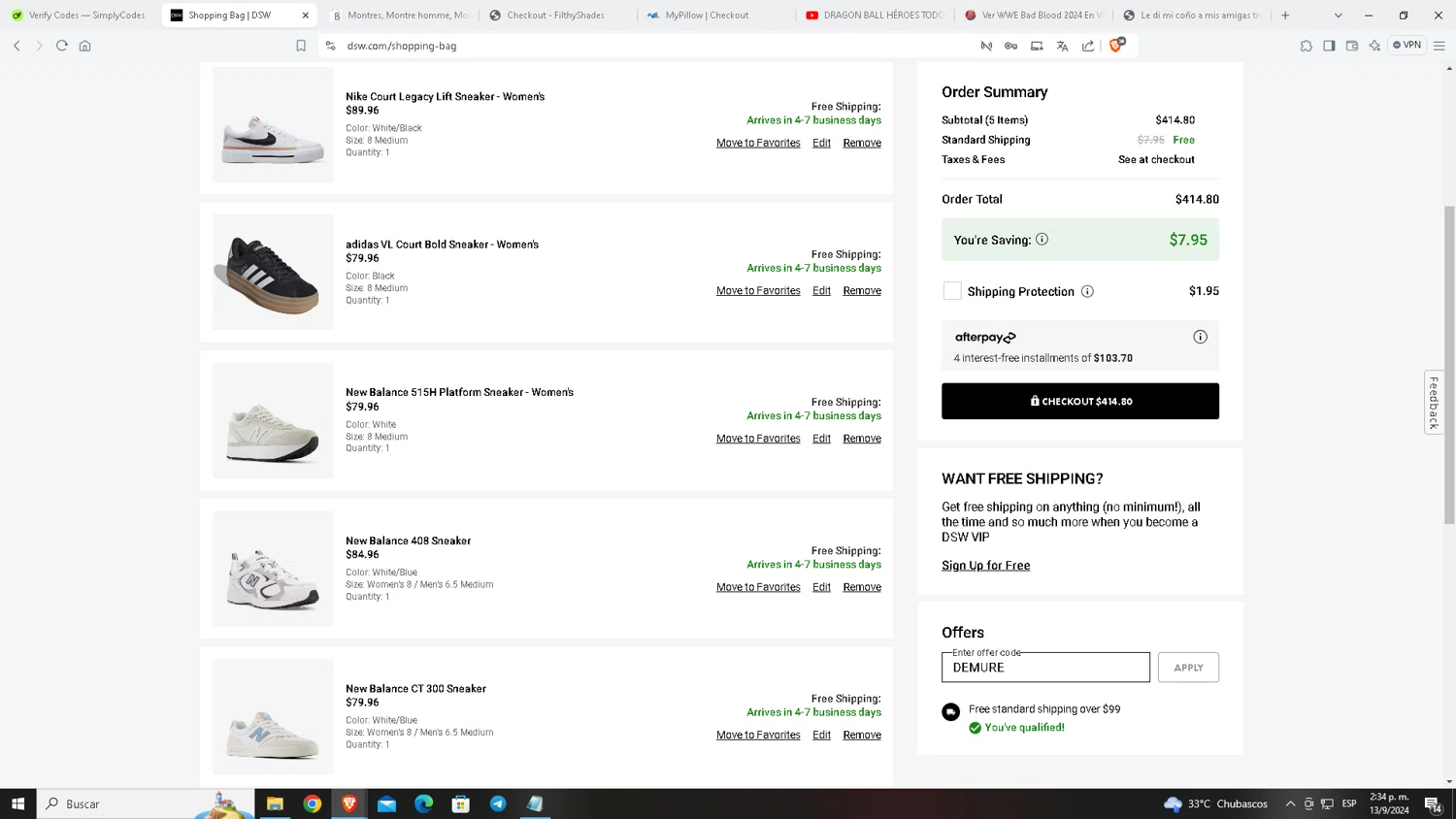Bookmark this page
Viewport: 1456px width, 819px height.
[301, 46]
